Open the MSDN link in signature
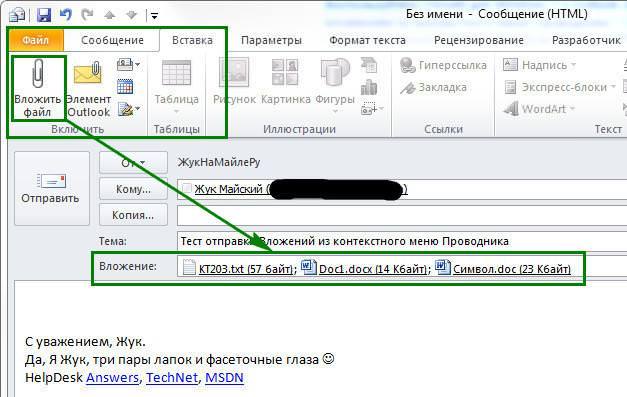The image size is (627, 397). (x=224, y=378)
